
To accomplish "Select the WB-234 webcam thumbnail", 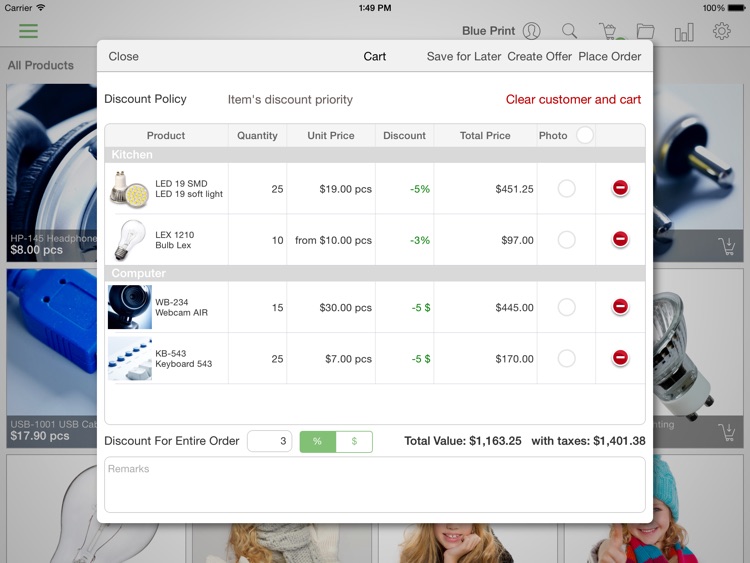I will (130, 307).
